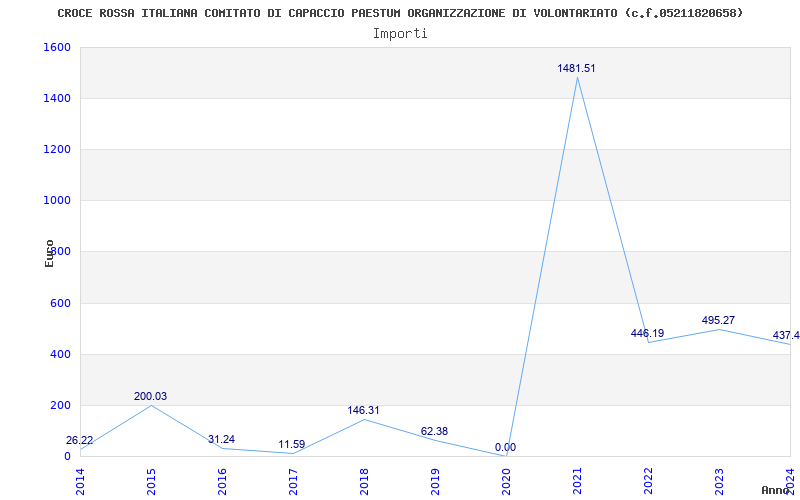Select the 1000 y-axis tick label
Viewport: 800px width, 500px height.
tap(57, 201)
